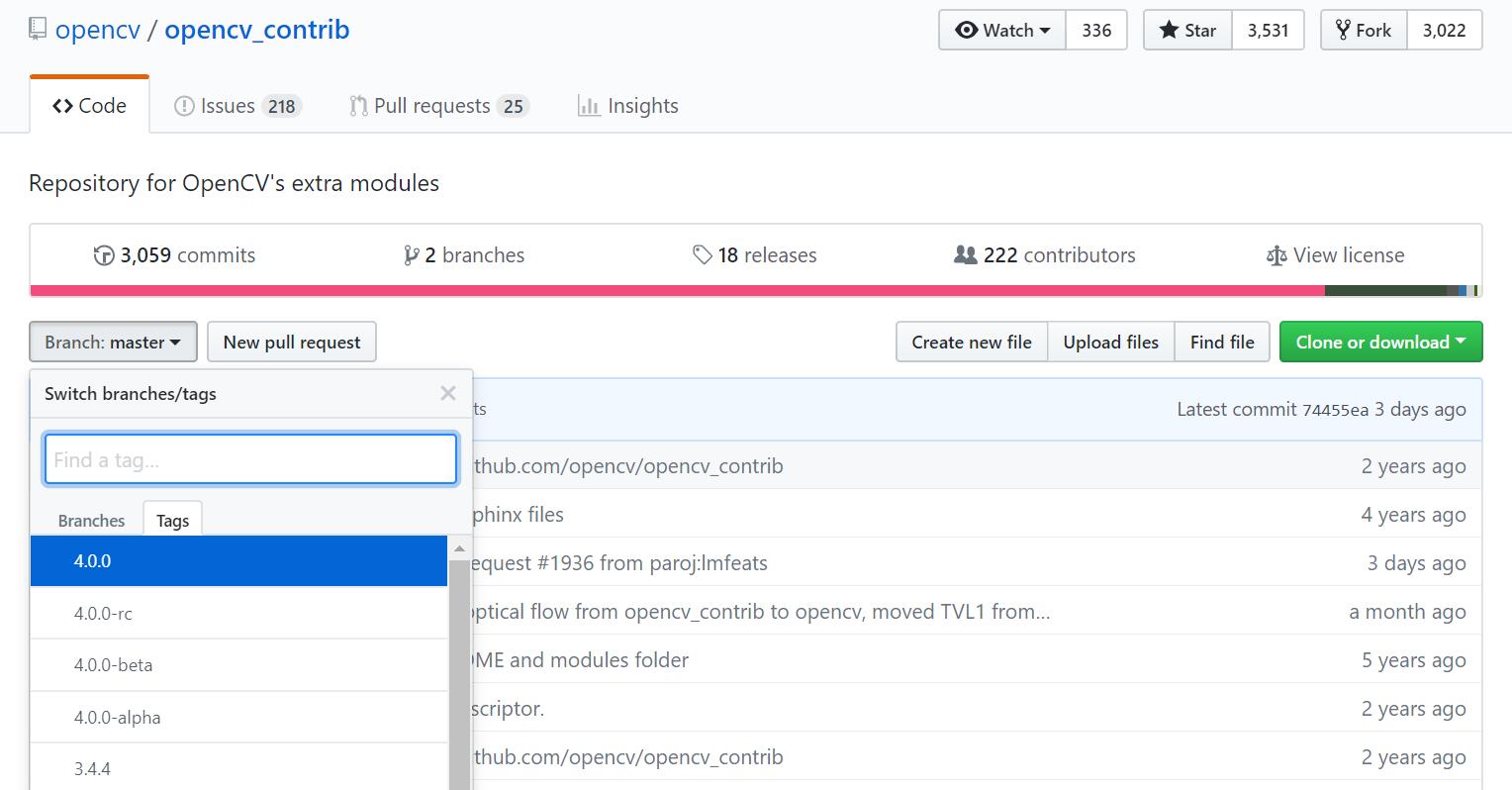The image size is (1512, 790).
Task: Open the opencv owner link
Action: coord(98,30)
